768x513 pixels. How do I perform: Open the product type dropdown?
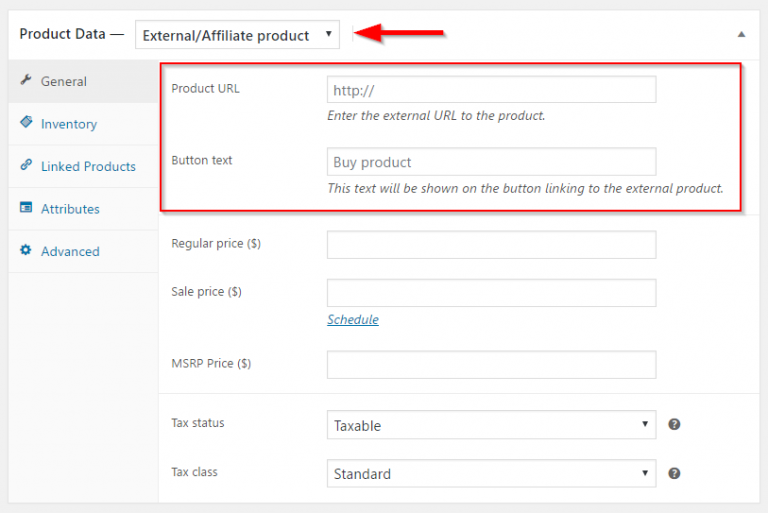(237, 35)
